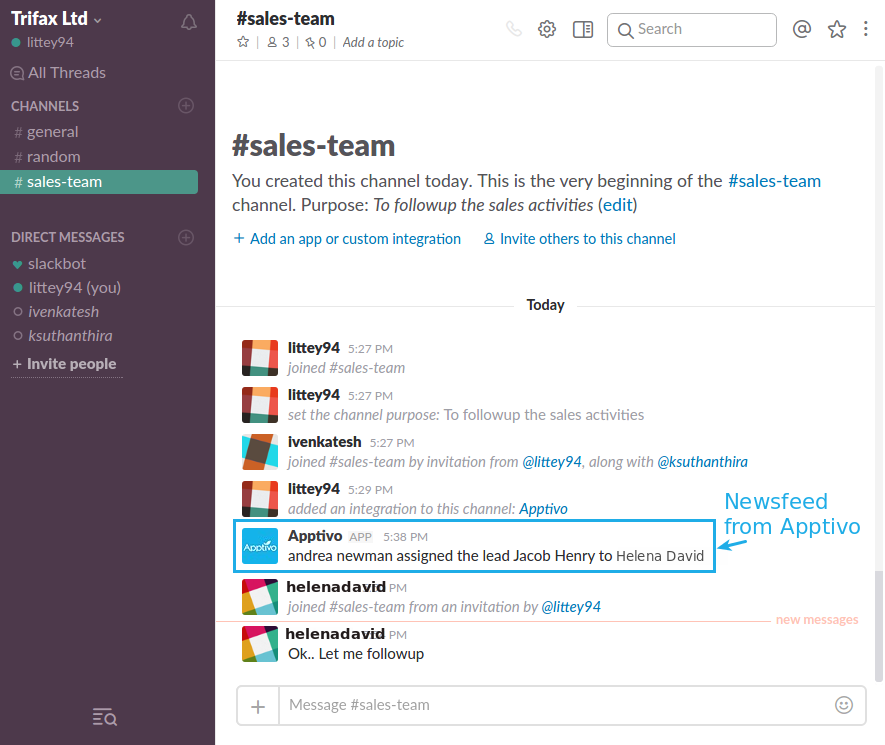Click Invite people in sidebar
This screenshot has height=745, width=885.
click(65, 364)
